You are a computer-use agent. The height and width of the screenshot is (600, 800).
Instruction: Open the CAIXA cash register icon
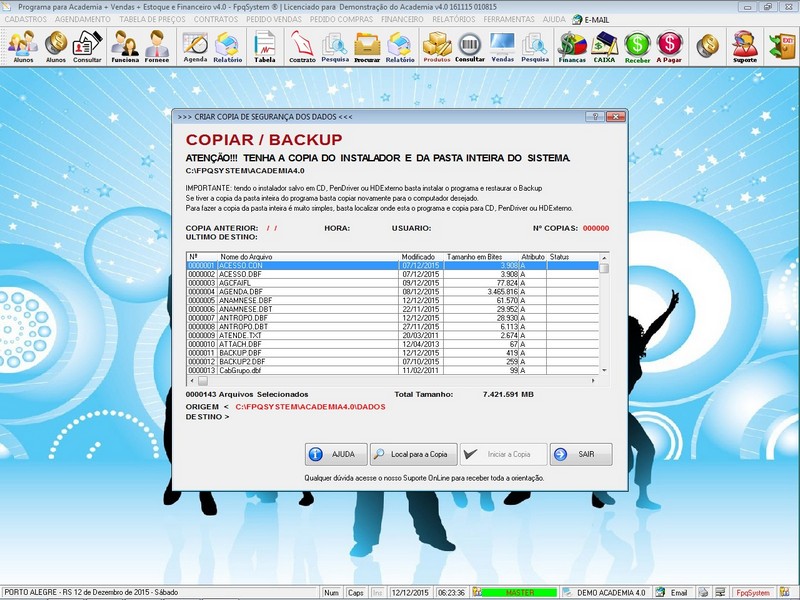pyautogui.click(x=605, y=46)
